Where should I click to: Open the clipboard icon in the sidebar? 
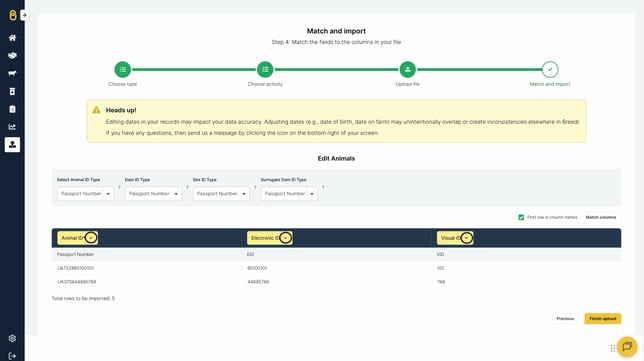click(x=12, y=109)
